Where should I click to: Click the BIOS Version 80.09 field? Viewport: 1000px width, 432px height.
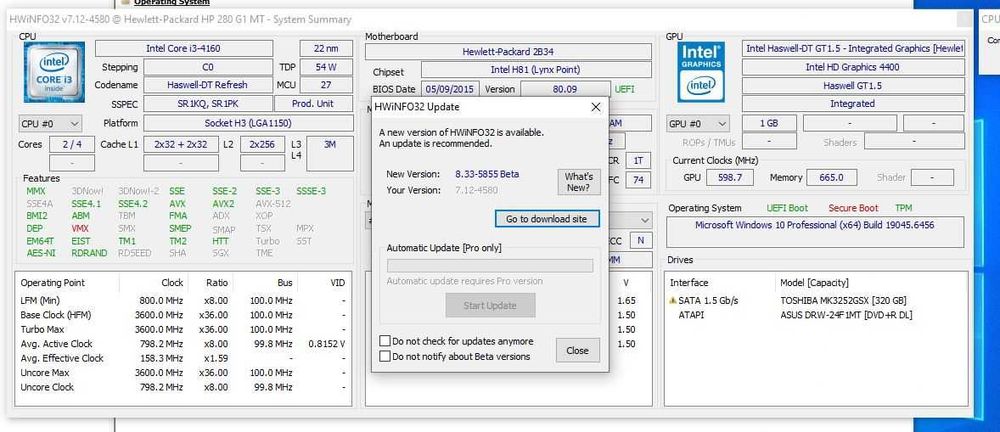[x=564, y=89]
